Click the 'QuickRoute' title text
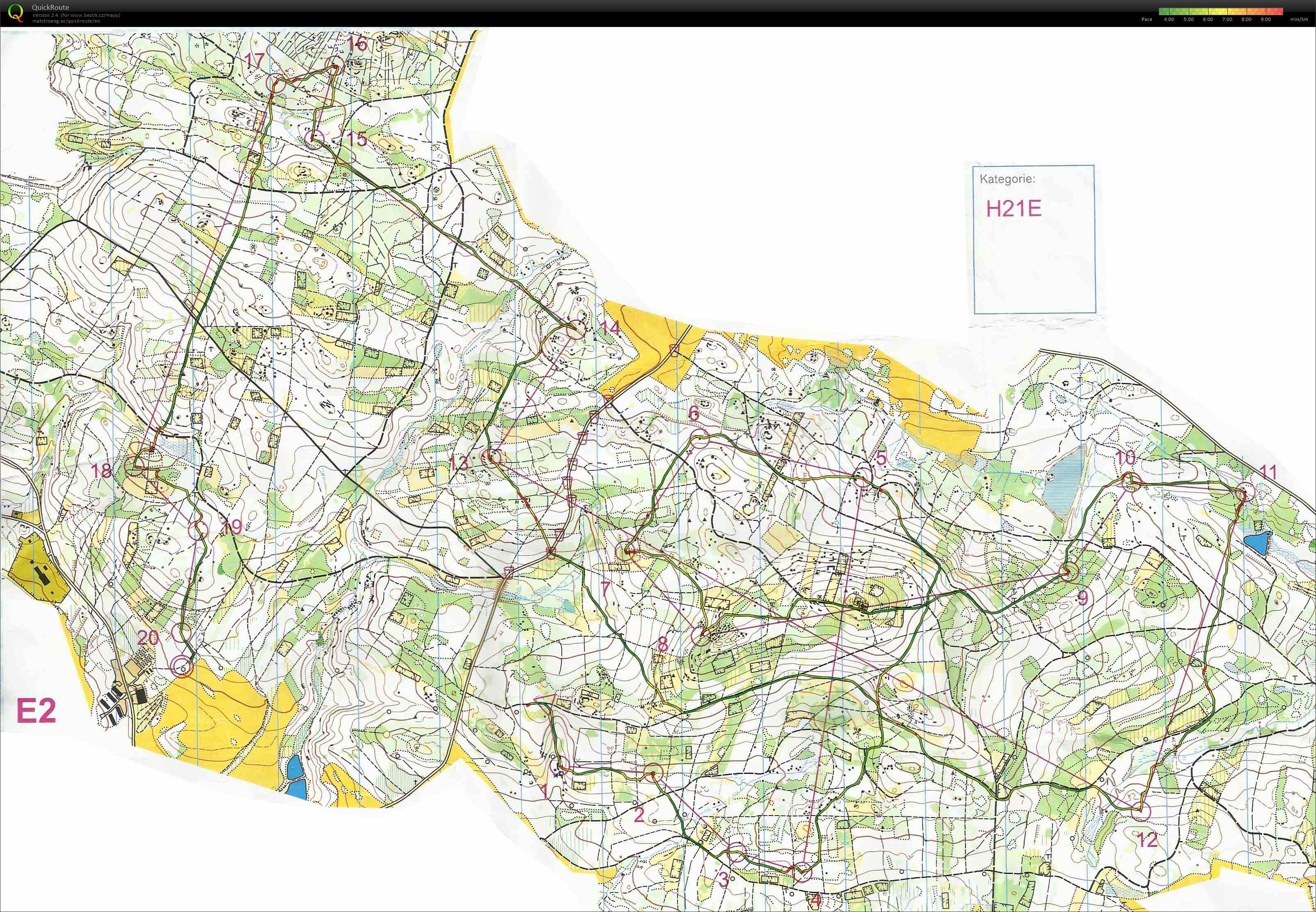This screenshot has width=1316, height=912. [x=50, y=7]
